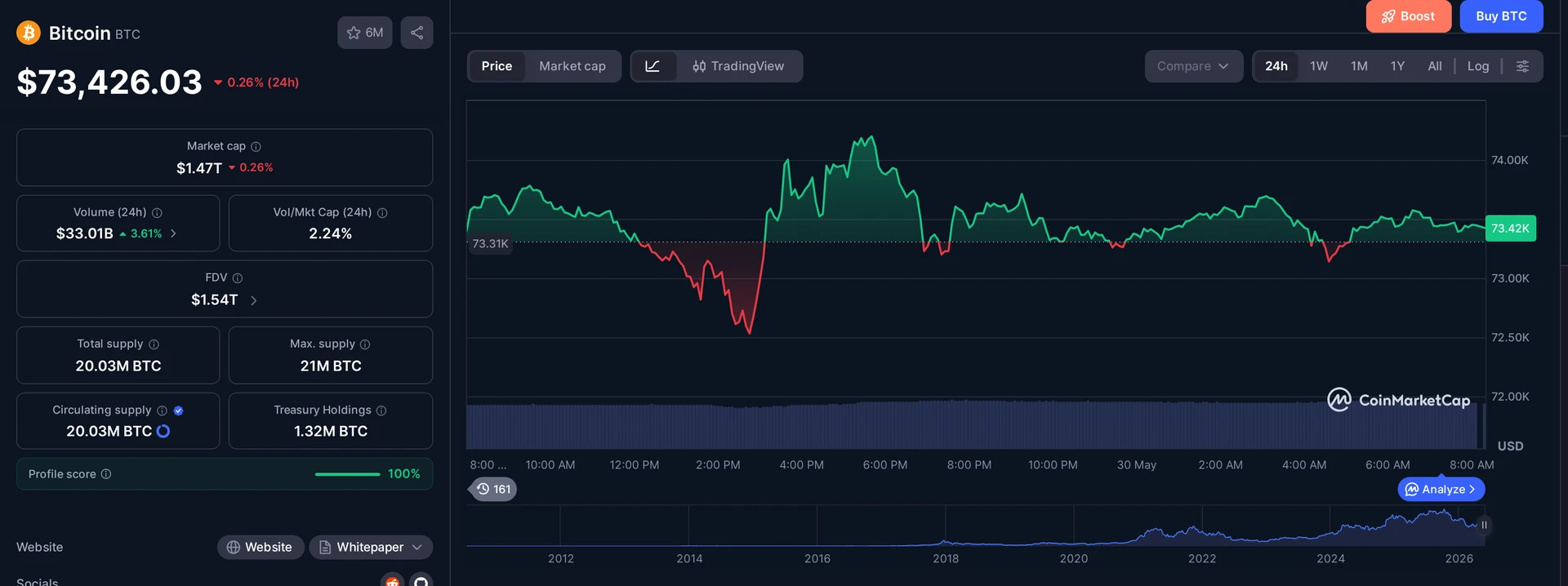Click the 2.24% Vol/Mkt Cap value
The image size is (1568, 586).
pyautogui.click(x=330, y=233)
